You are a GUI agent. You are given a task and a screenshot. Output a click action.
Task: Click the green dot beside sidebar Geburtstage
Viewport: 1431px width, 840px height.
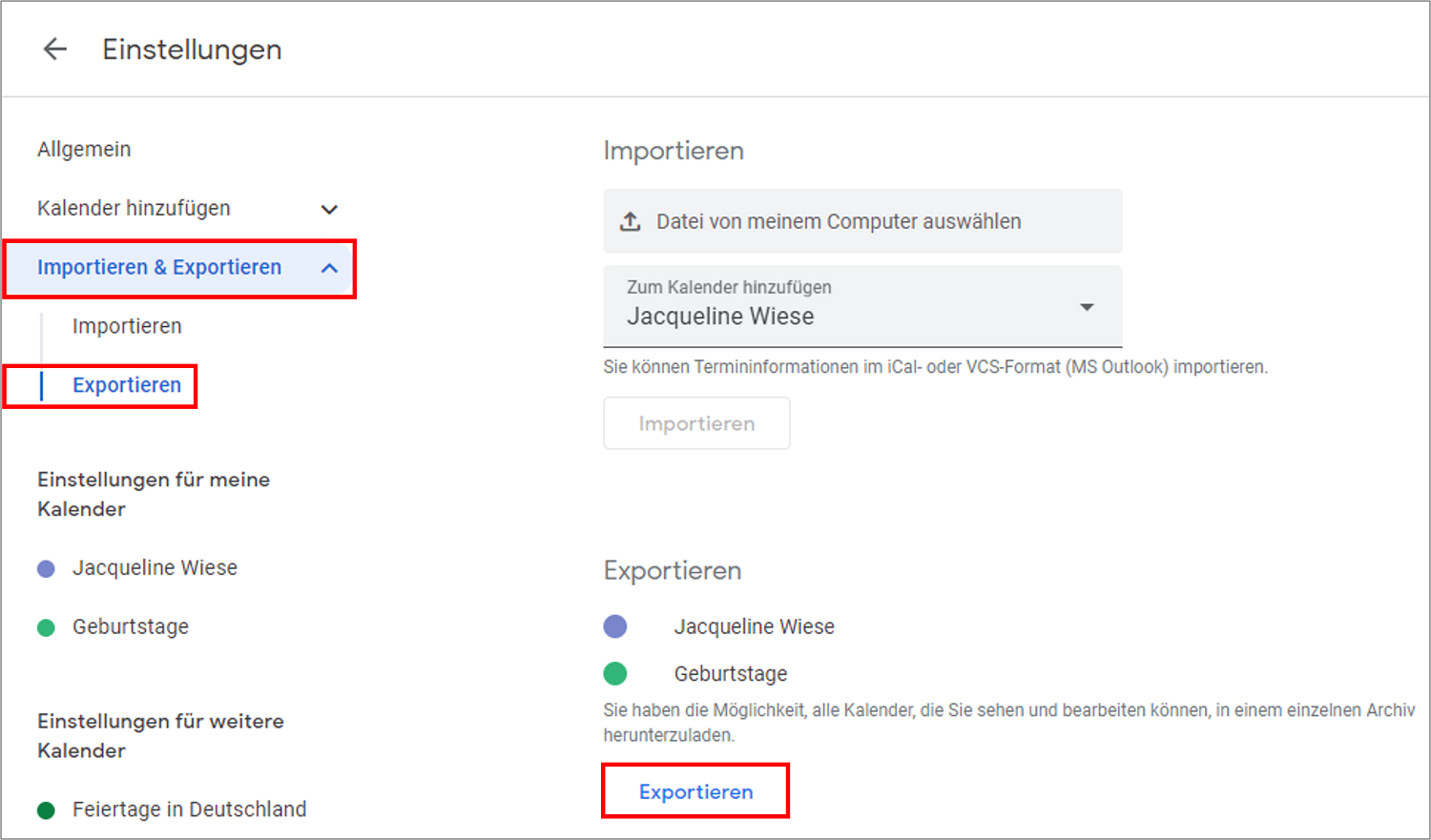pyautogui.click(x=46, y=627)
